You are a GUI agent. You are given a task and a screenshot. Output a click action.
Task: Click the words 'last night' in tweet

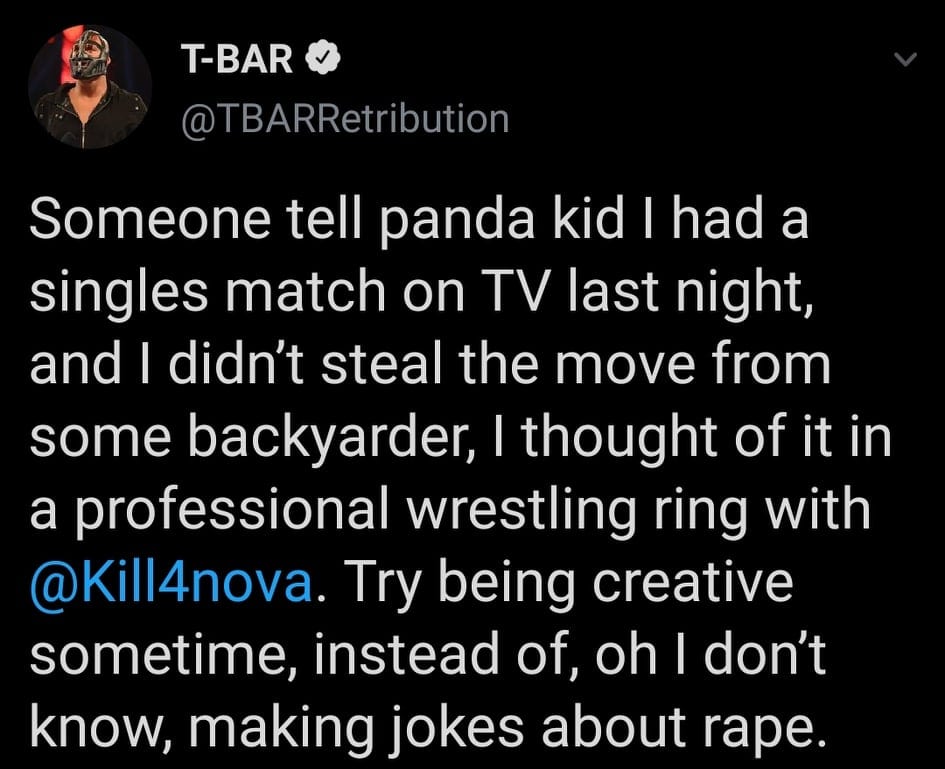coord(693,293)
